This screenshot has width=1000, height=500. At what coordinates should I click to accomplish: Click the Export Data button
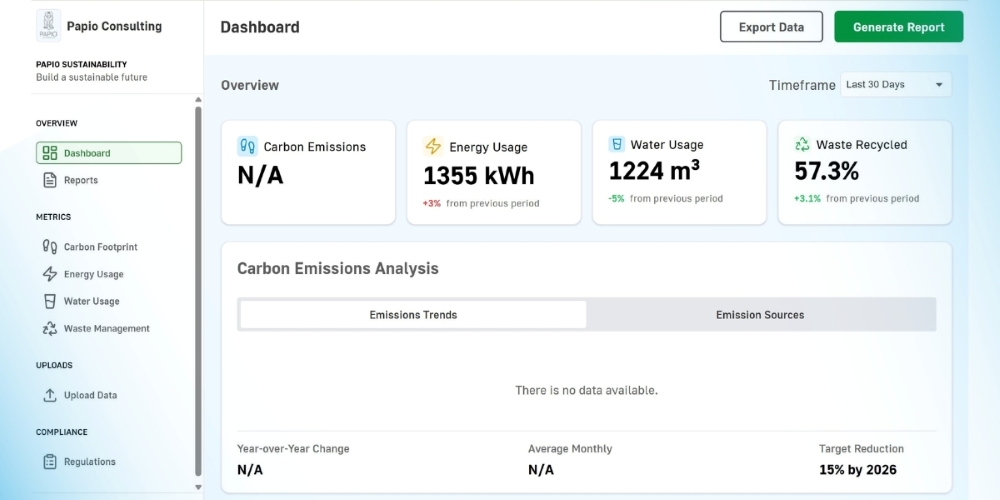[x=771, y=27]
